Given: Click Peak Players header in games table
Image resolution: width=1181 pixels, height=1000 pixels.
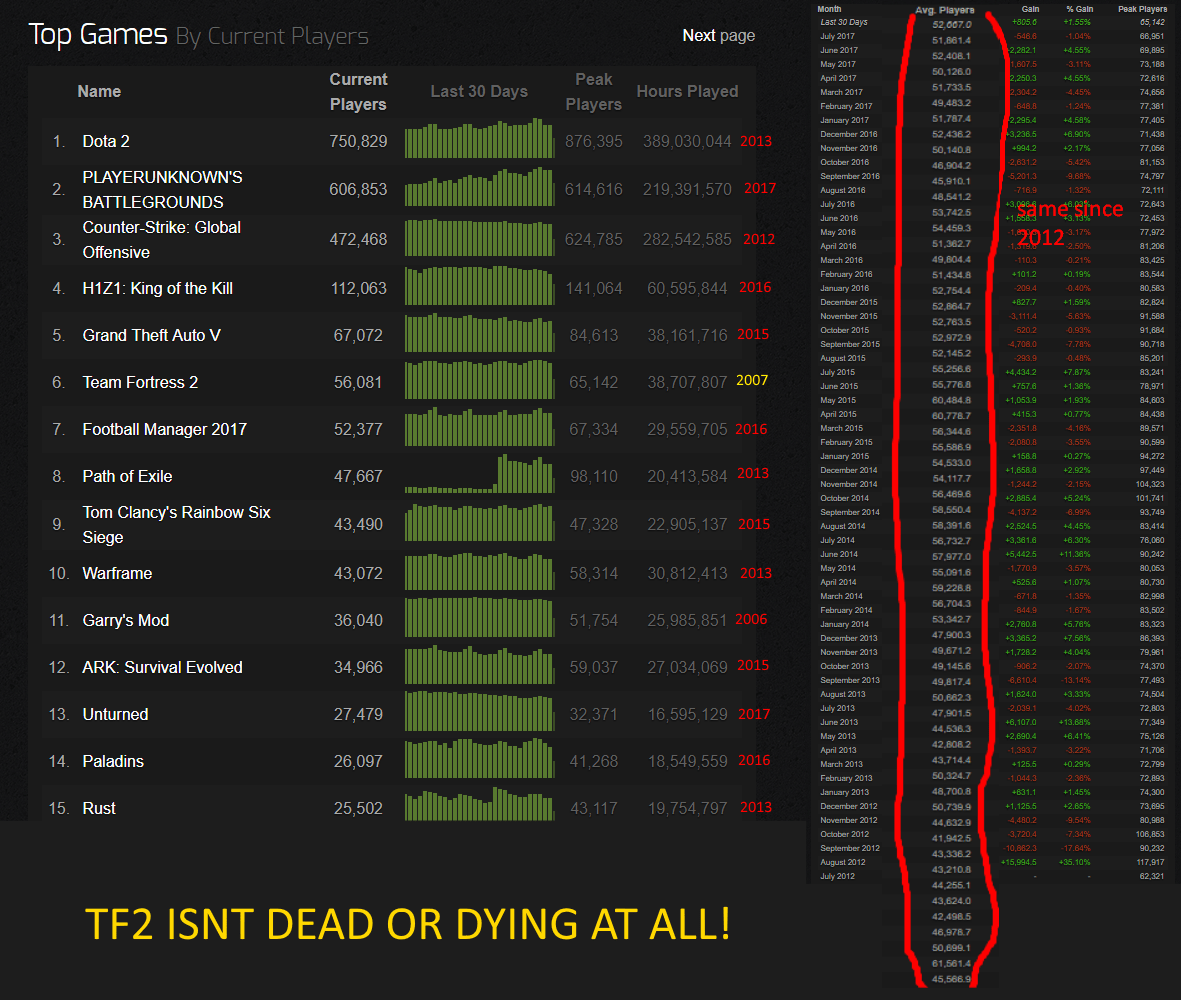Looking at the screenshot, I should 594,92.
